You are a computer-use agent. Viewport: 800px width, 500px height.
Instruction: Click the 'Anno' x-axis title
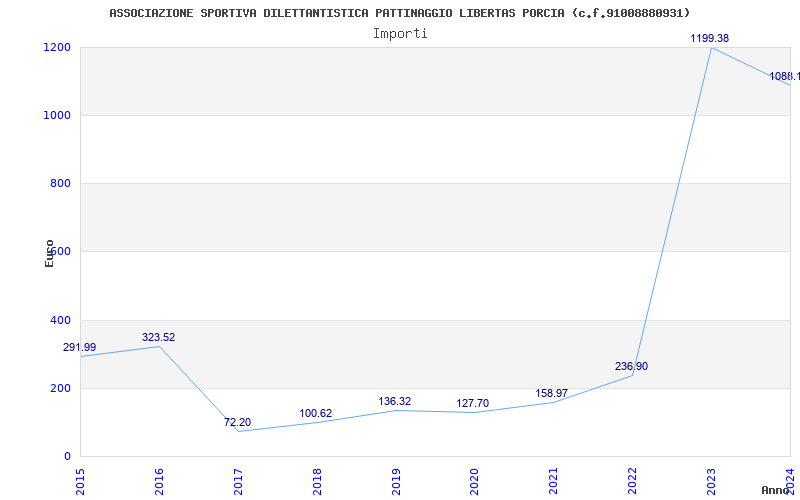tap(776, 490)
